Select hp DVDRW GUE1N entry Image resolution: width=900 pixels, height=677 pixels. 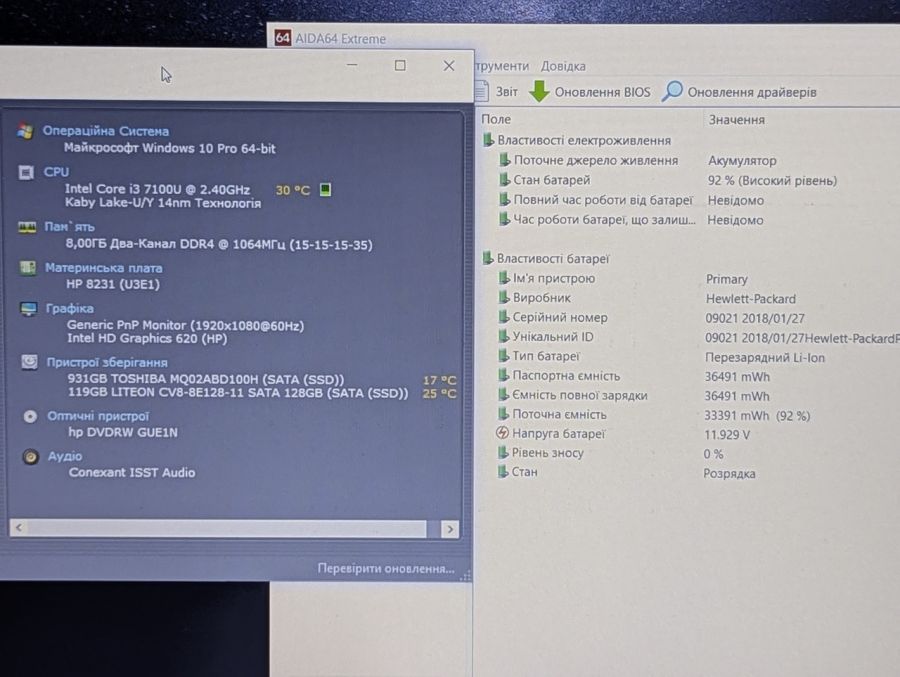tap(123, 432)
